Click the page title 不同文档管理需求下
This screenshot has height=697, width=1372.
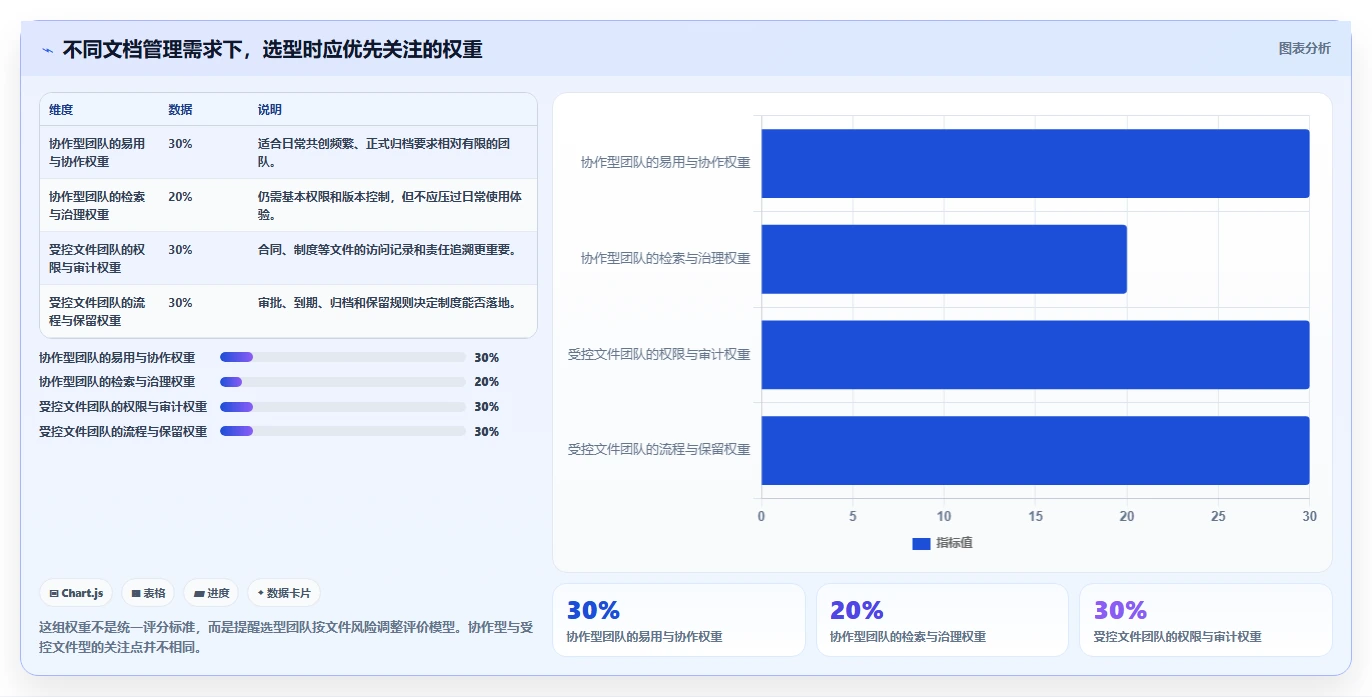(x=272, y=49)
